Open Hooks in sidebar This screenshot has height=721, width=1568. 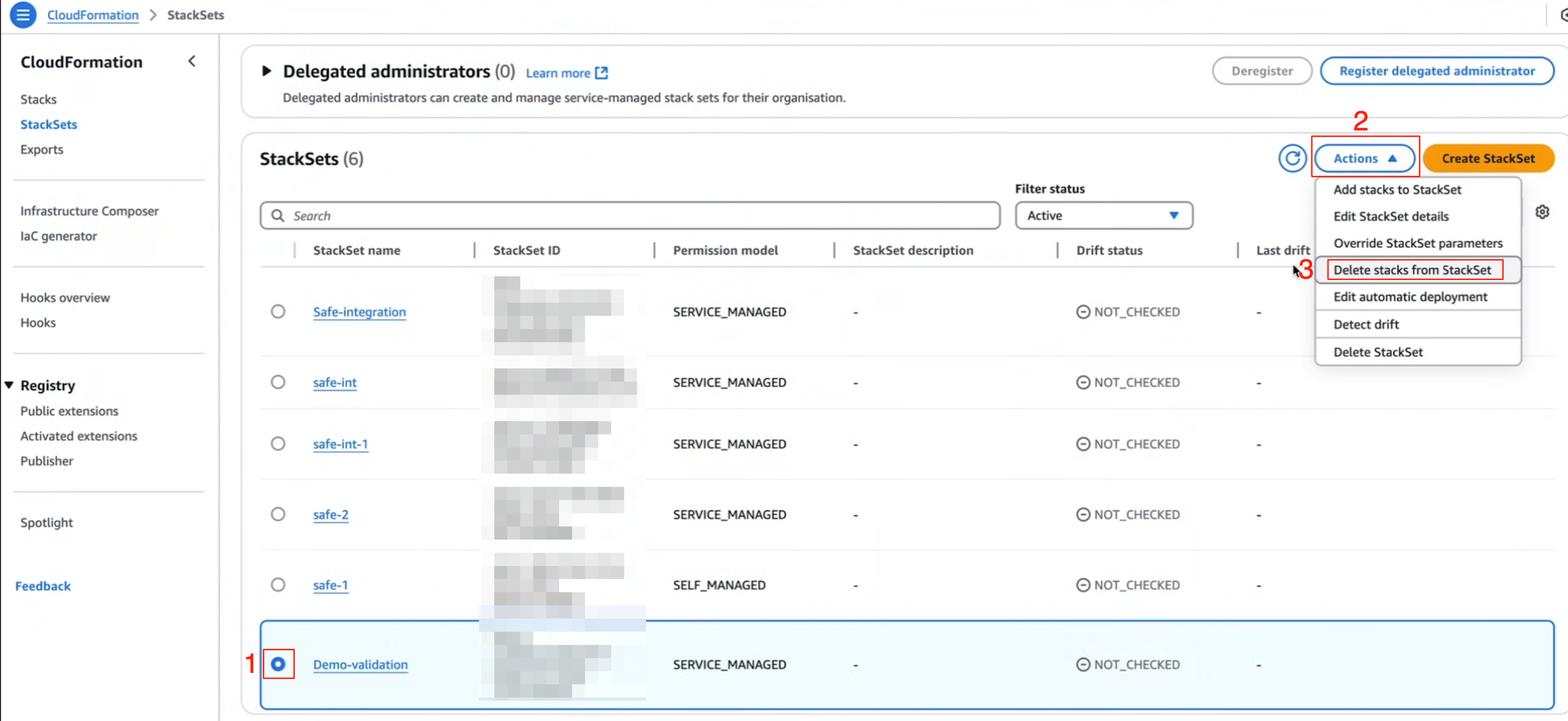tap(38, 323)
